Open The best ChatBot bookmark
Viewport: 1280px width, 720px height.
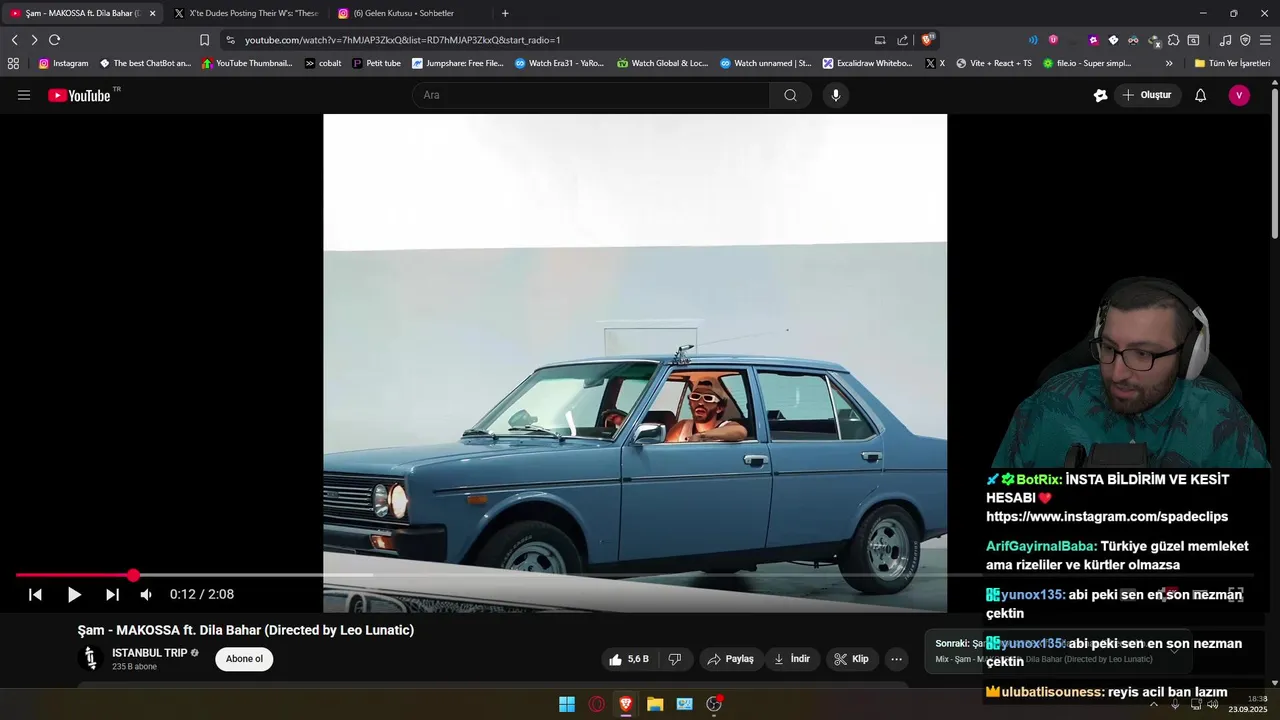145,63
